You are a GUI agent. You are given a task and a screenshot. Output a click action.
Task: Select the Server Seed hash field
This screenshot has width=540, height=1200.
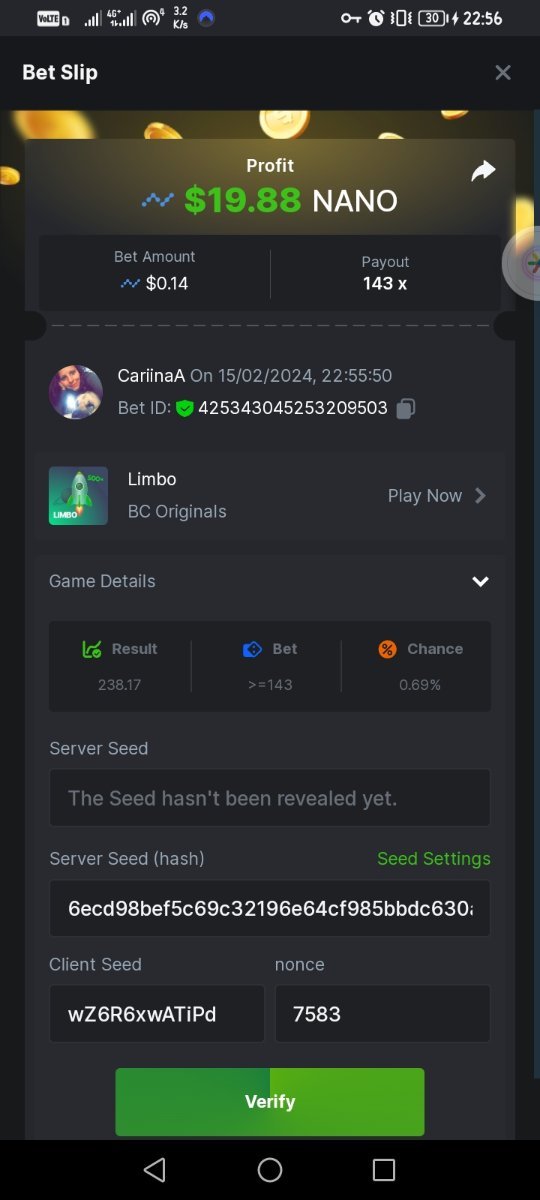pos(270,908)
